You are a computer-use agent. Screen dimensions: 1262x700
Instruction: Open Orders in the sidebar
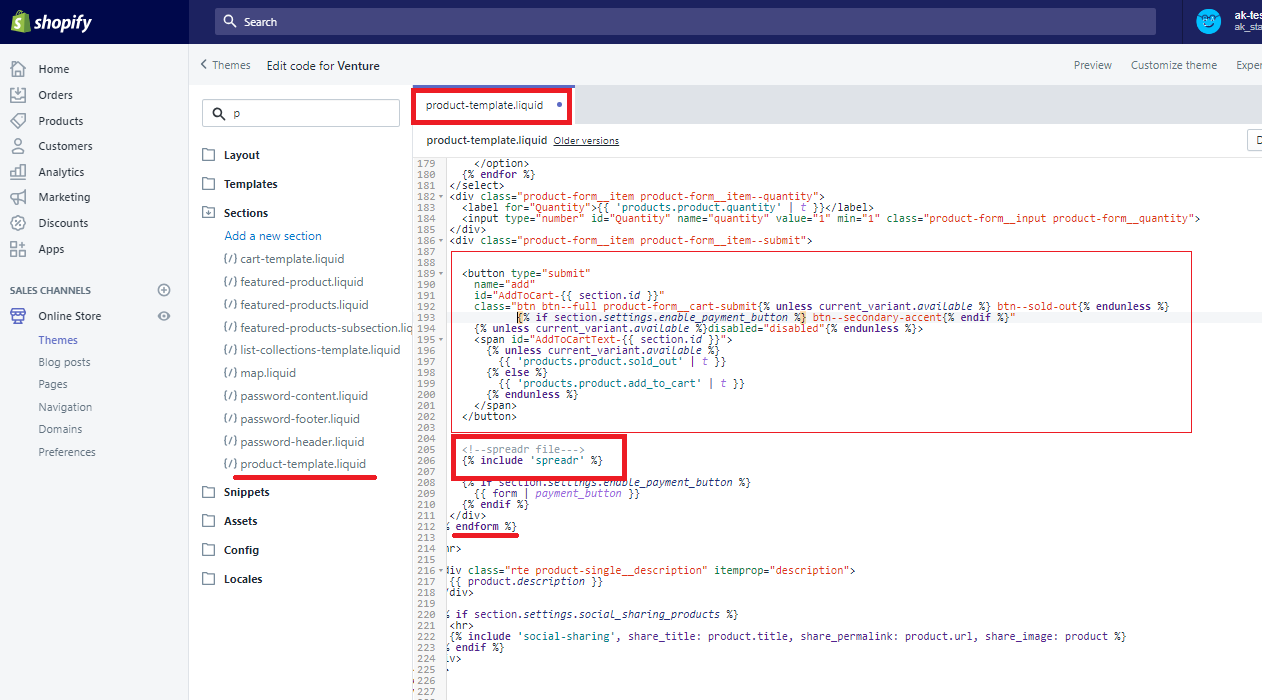pos(56,95)
